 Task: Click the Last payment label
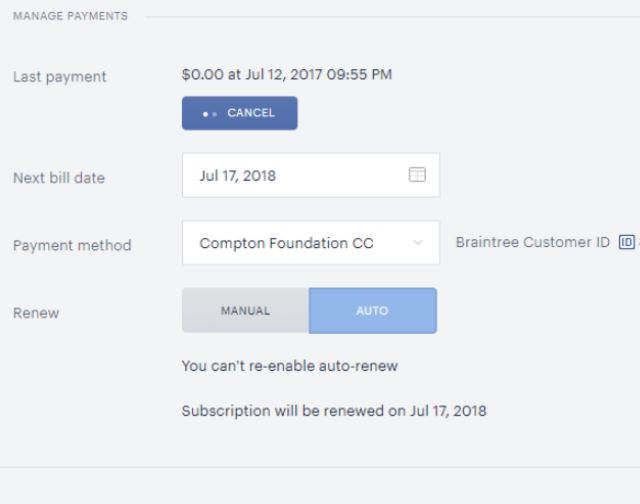(60, 77)
